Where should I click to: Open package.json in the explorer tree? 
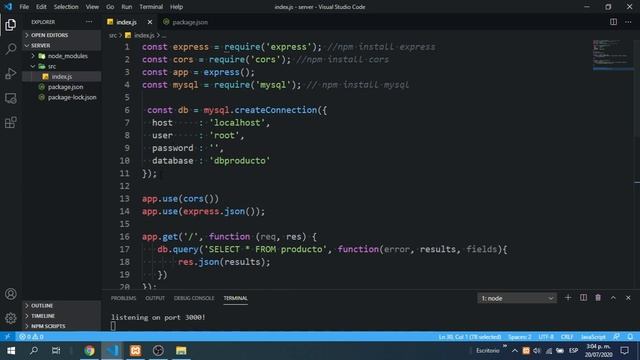pyautogui.click(x=61, y=87)
